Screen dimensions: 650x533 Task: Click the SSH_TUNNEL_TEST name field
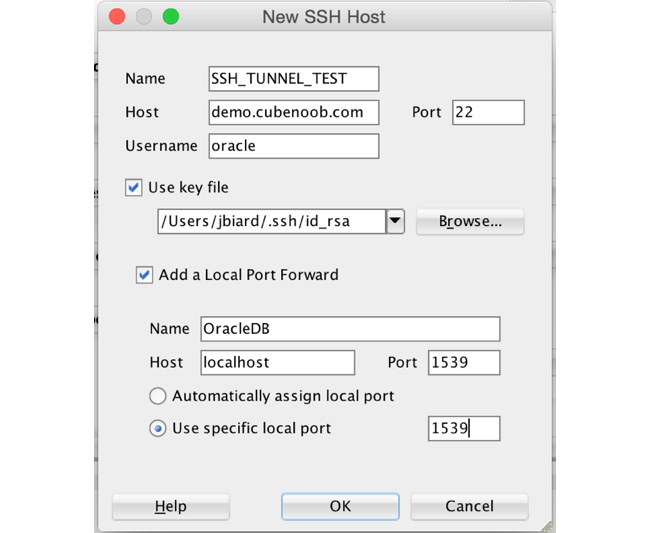[293, 79]
